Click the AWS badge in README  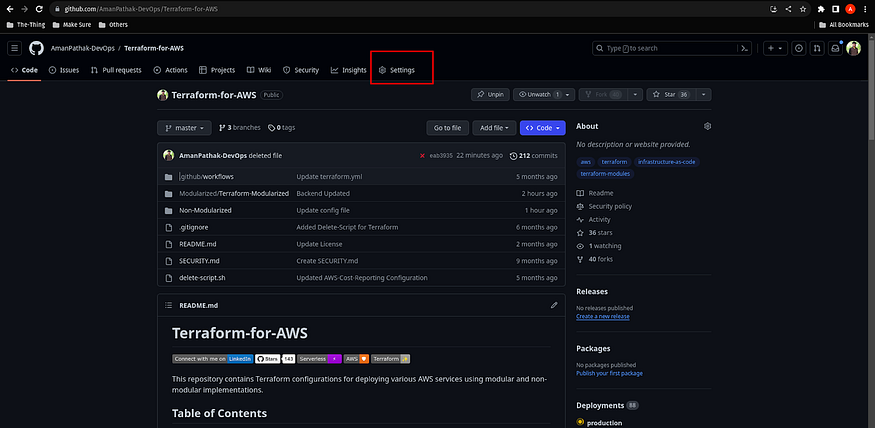click(357, 359)
